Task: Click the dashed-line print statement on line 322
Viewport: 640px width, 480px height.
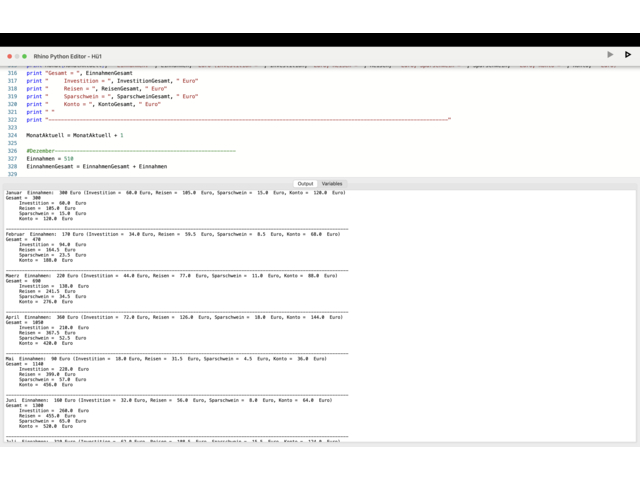Action: click(239, 120)
